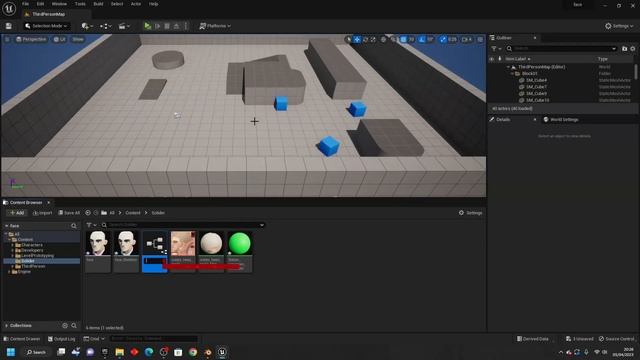Click Save All in the Content Browser

point(69,213)
